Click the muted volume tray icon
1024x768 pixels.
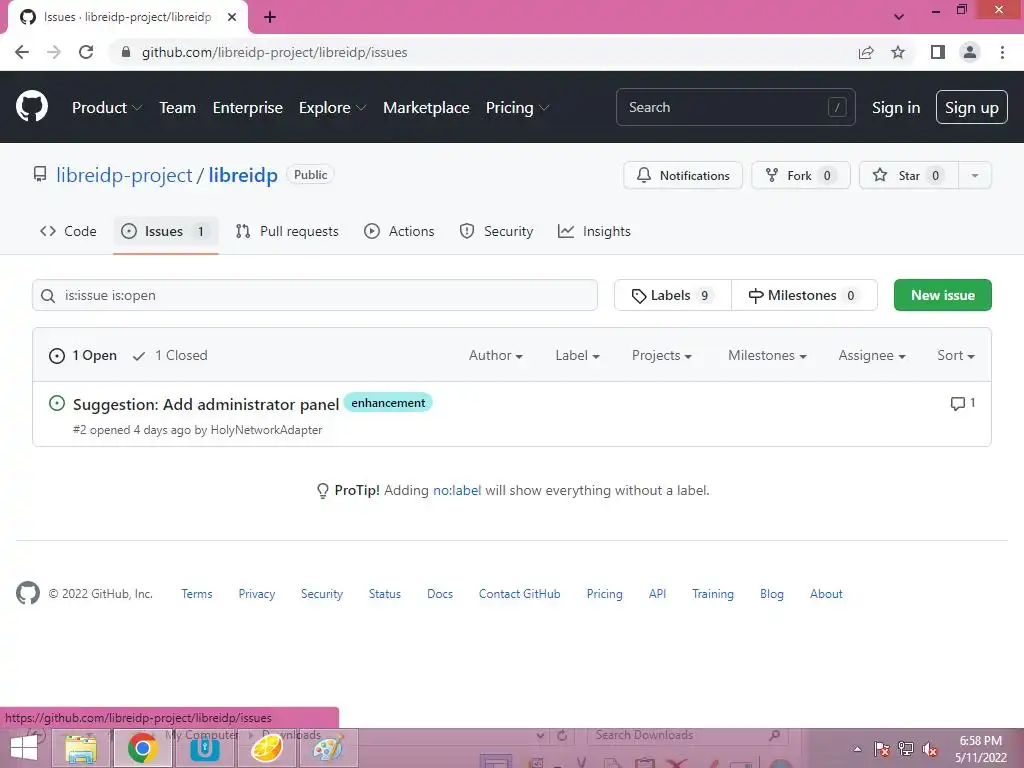click(x=930, y=750)
